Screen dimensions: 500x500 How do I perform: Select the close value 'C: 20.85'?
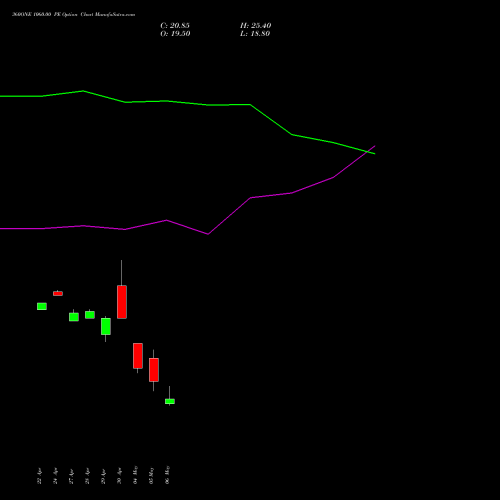coord(175,26)
